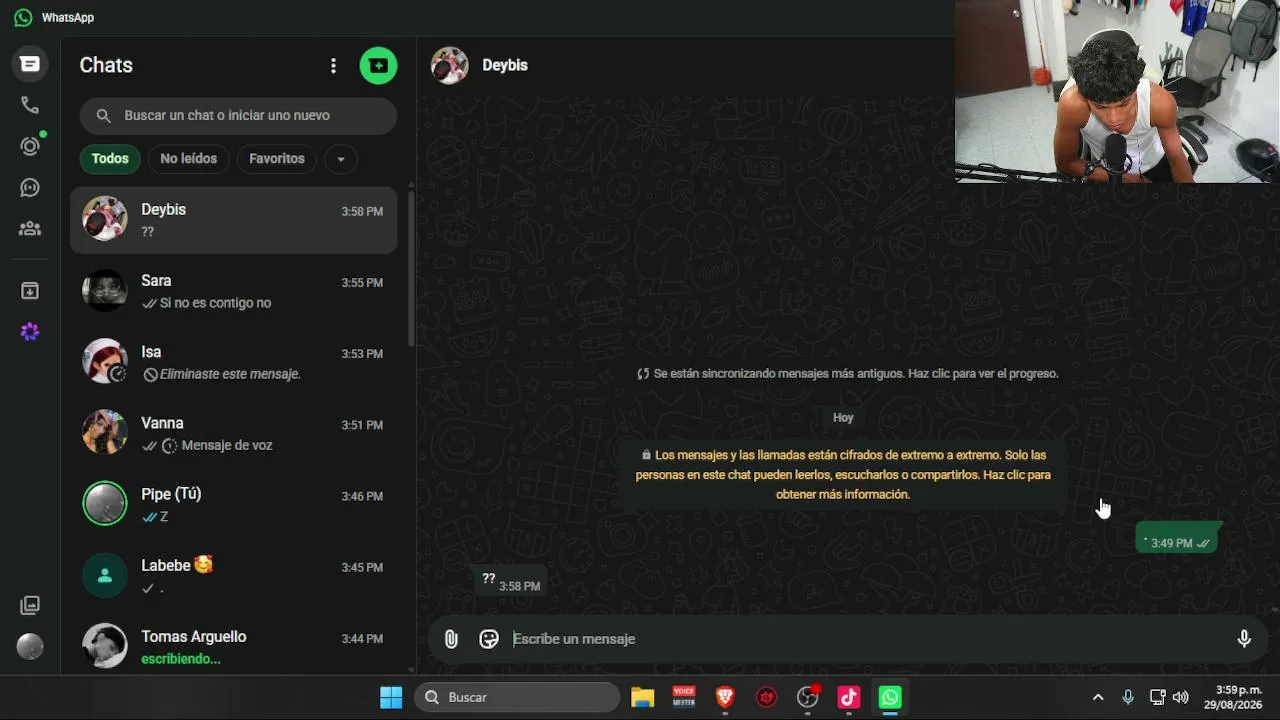The width and height of the screenshot is (1280, 720).
Task: Open Deybis profile picture in the conversation header
Action: [x=450, y=66]
